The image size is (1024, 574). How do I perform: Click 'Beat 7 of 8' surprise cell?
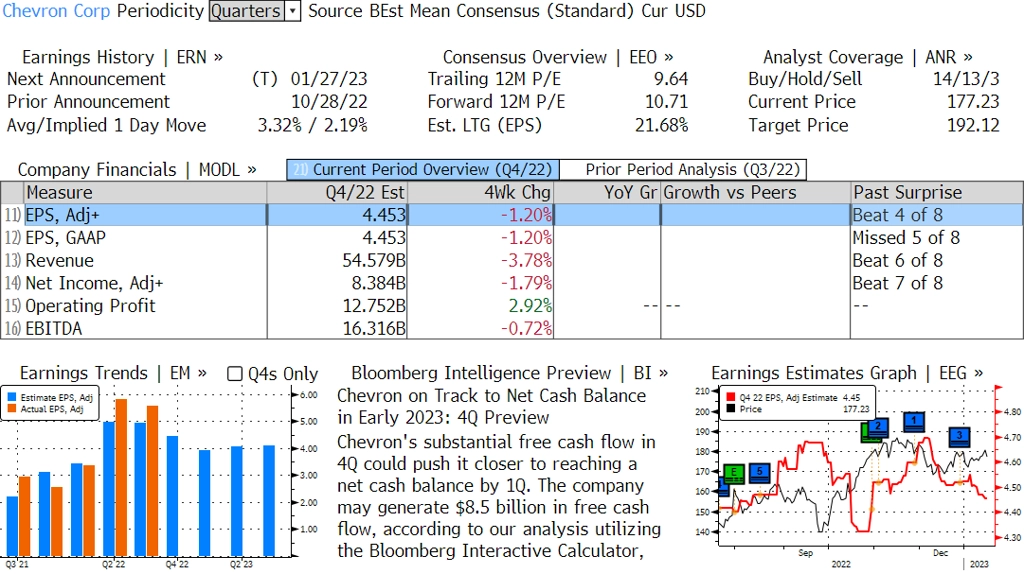click(897, 283)
